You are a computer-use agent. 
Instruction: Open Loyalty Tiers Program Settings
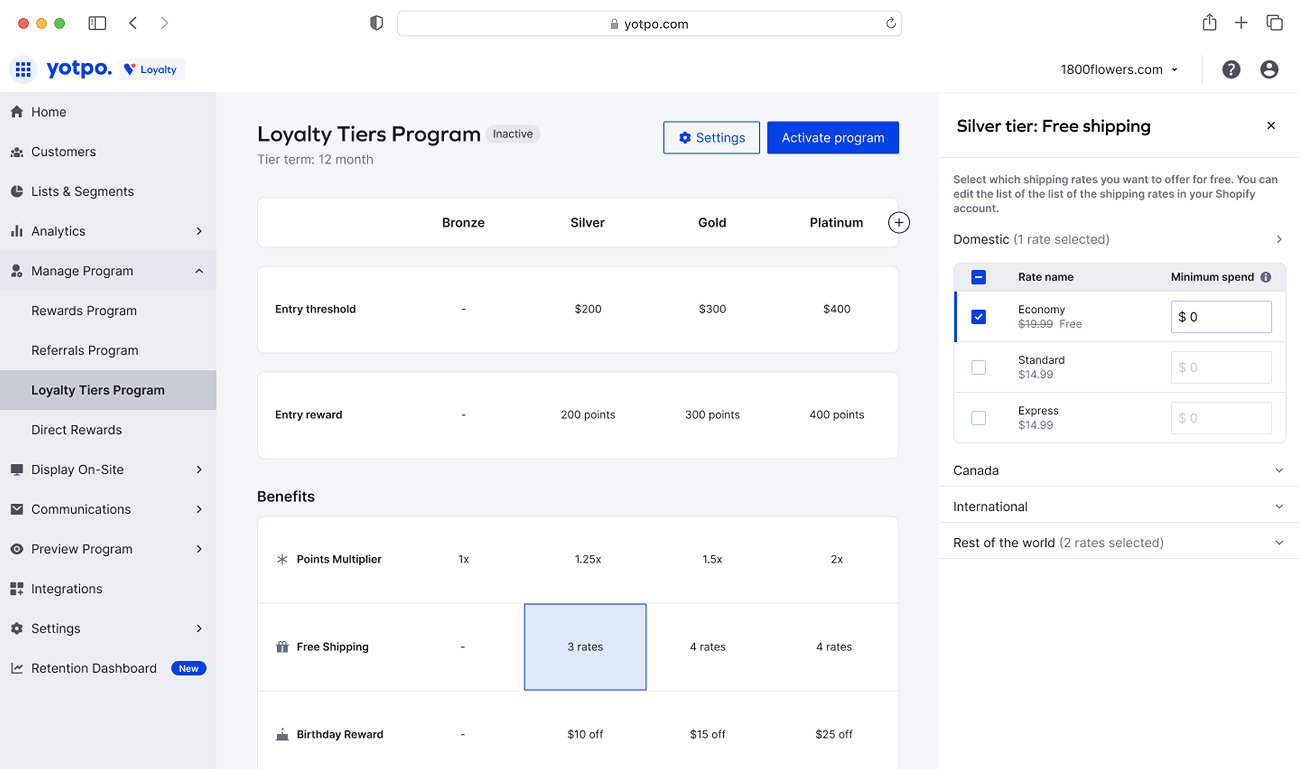coord(711,137)
